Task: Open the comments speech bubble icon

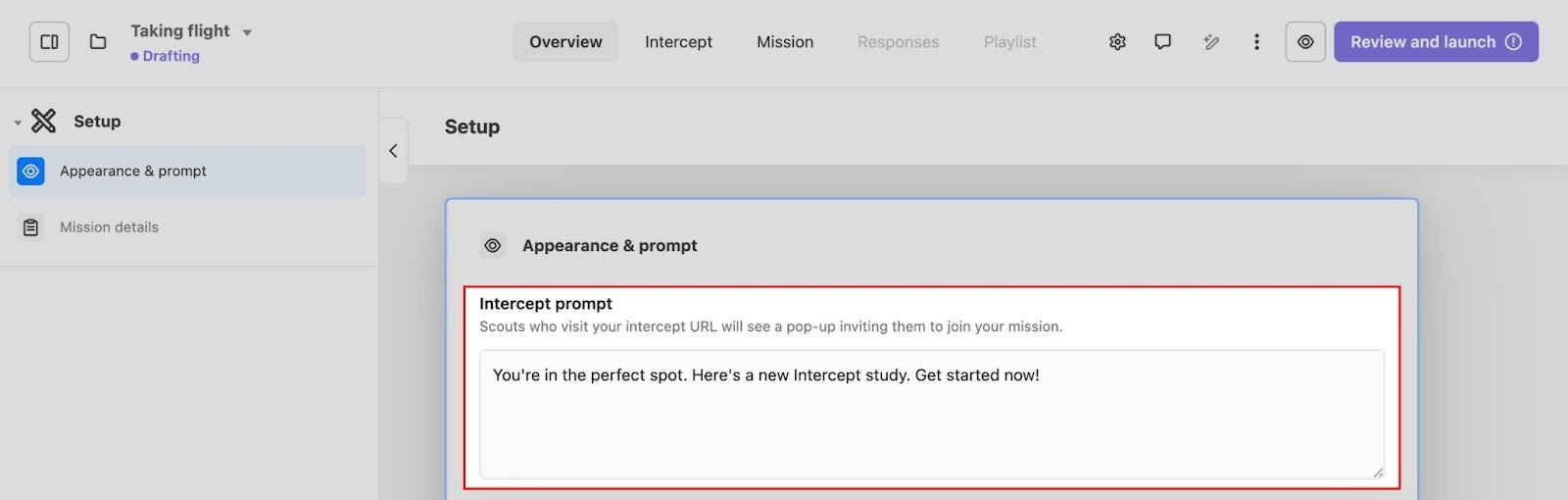Action: 1162,42
